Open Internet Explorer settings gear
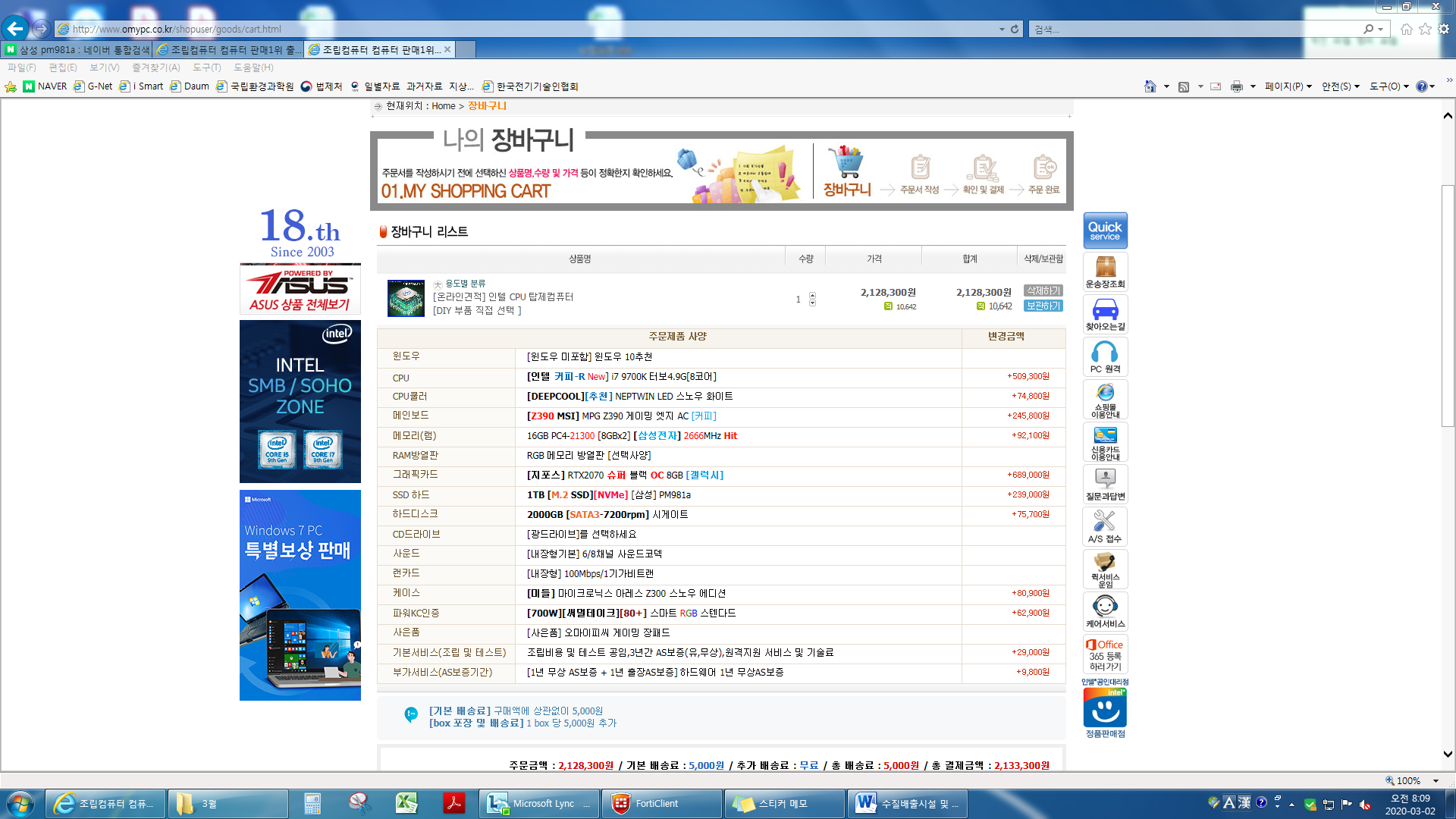1456x819 pixels. tap(1444, 29)
